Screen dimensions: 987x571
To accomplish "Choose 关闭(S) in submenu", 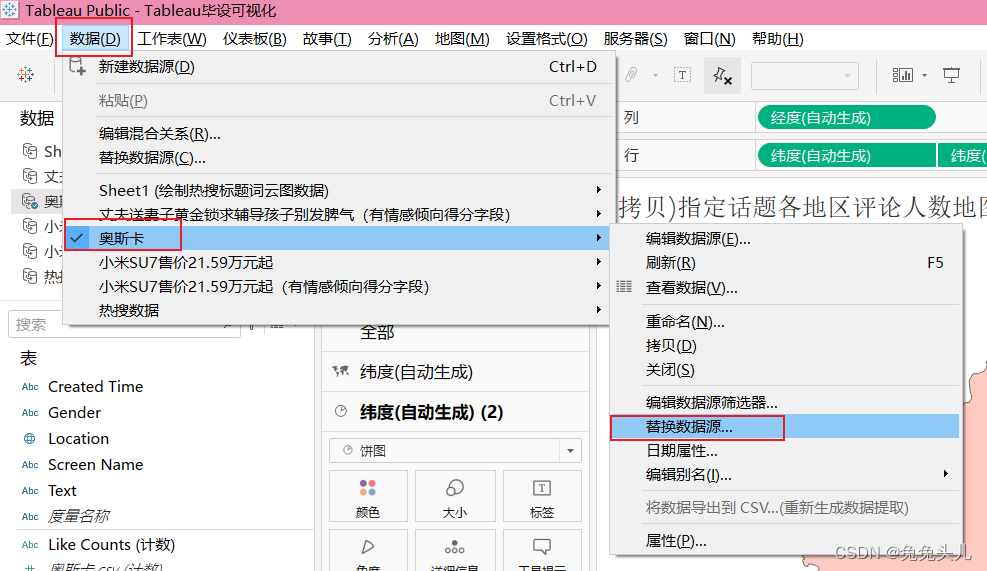I will tap(785, 370).
